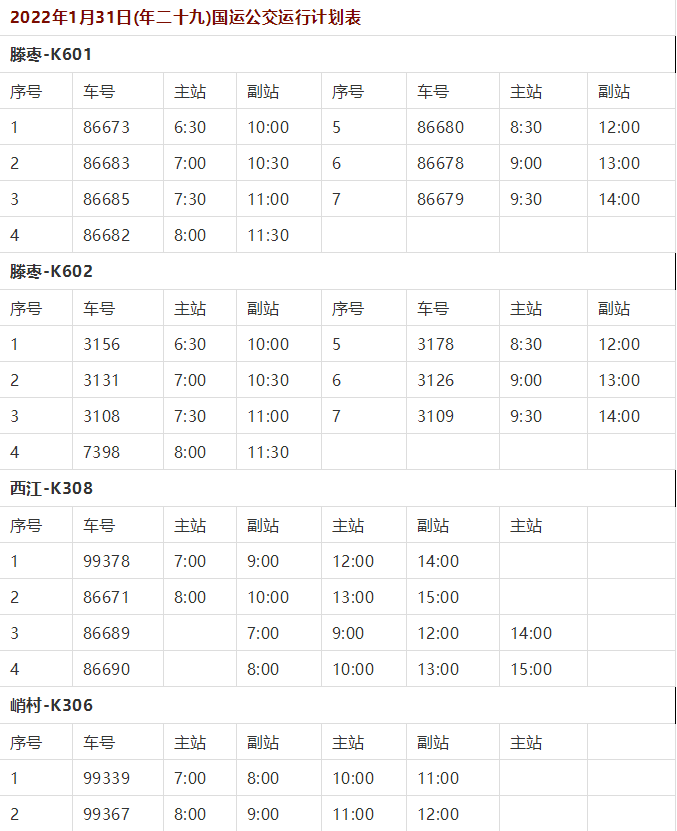Click bus number 86679 cell
This screenshot has height=831, width=677.
pyautogui.click(x=440, y=199)
